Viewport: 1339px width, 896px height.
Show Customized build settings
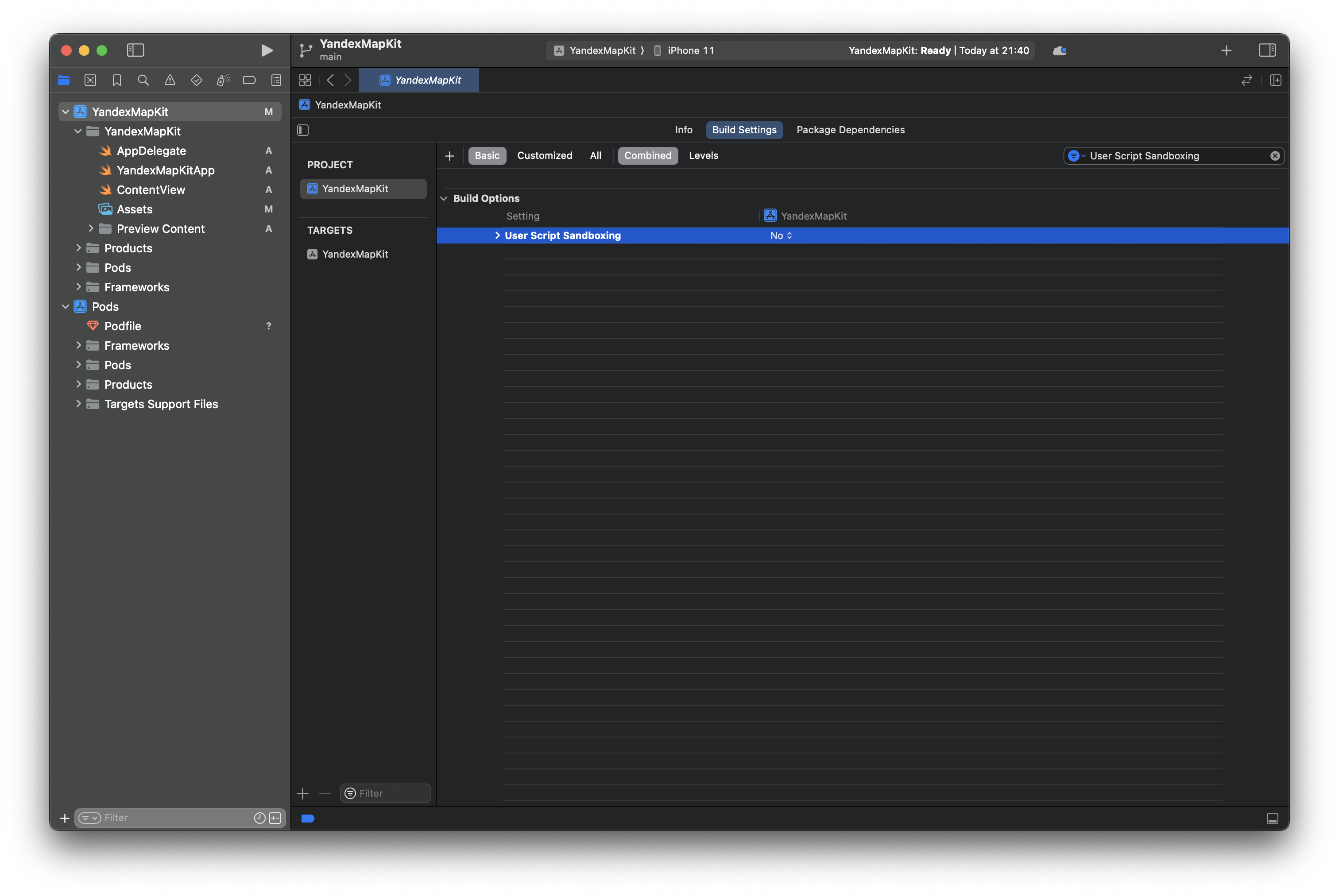pyautogui.click(x=544, y=155)
